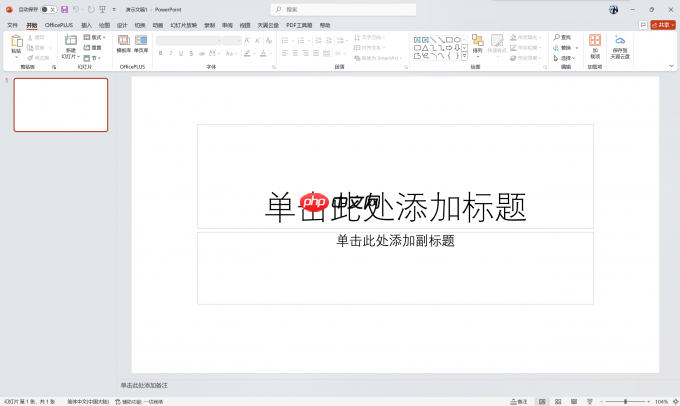Viewport: 680px width, 406px height.
Task: Click the 粘贴 Paste clipboard icon
Action: (x=16, y=41)
